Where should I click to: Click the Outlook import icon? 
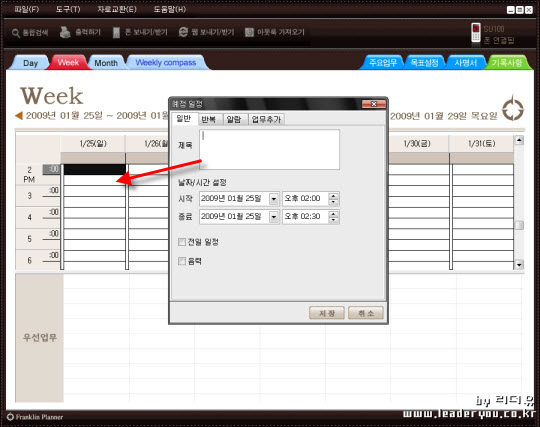coord(249,32)
